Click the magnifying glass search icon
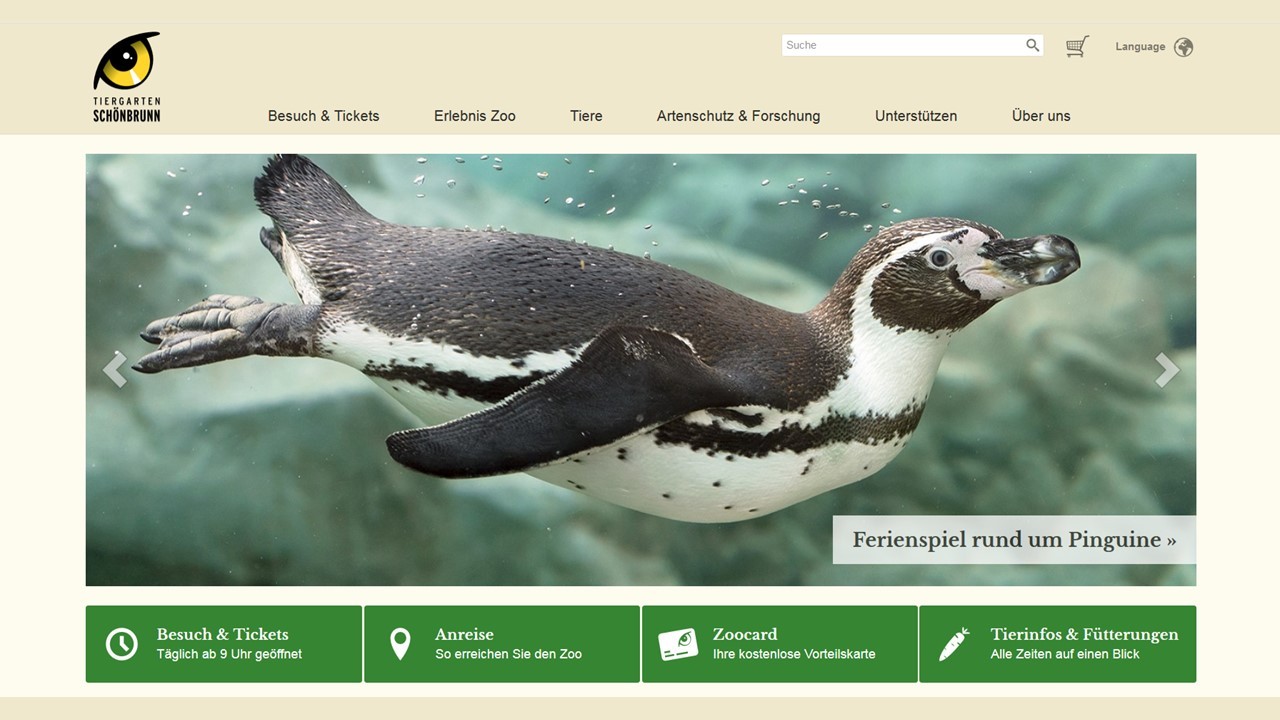 [1033, 45]
